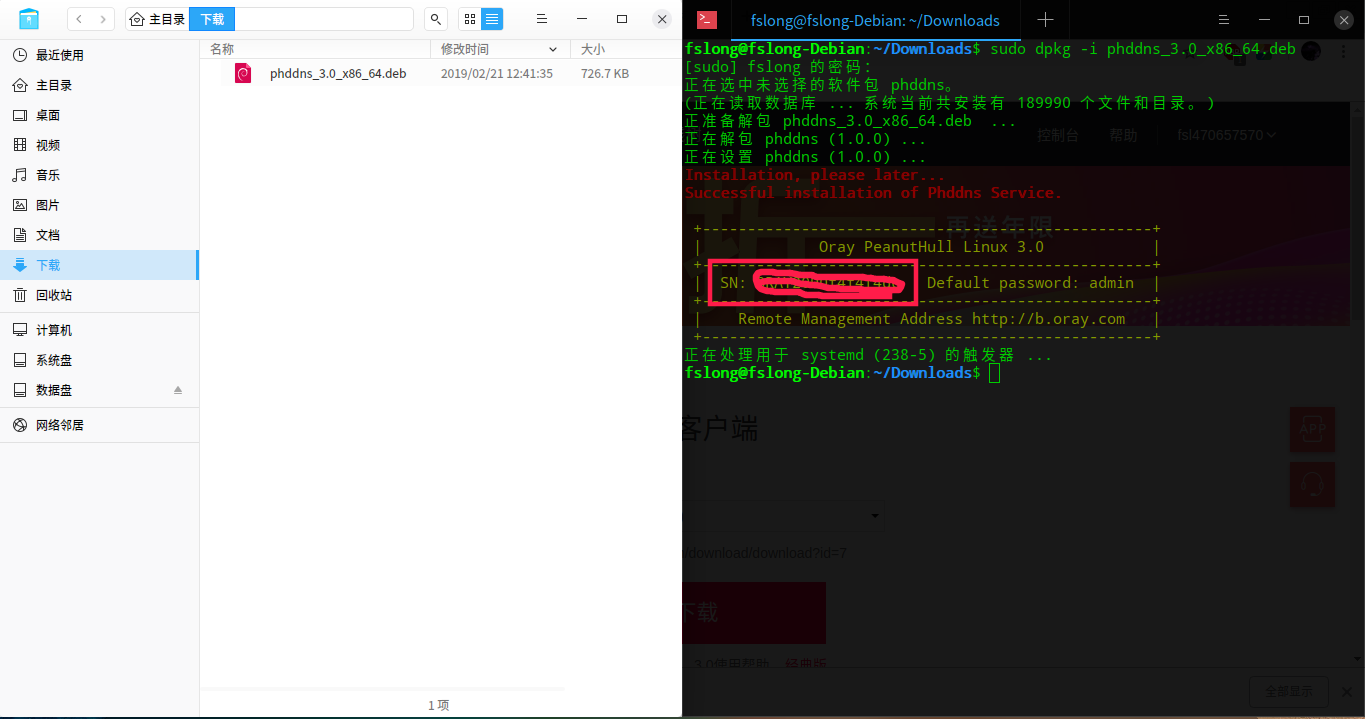Click the Debian package file icon
This screenshot has height=719, width=1365.
pos(243,73)
